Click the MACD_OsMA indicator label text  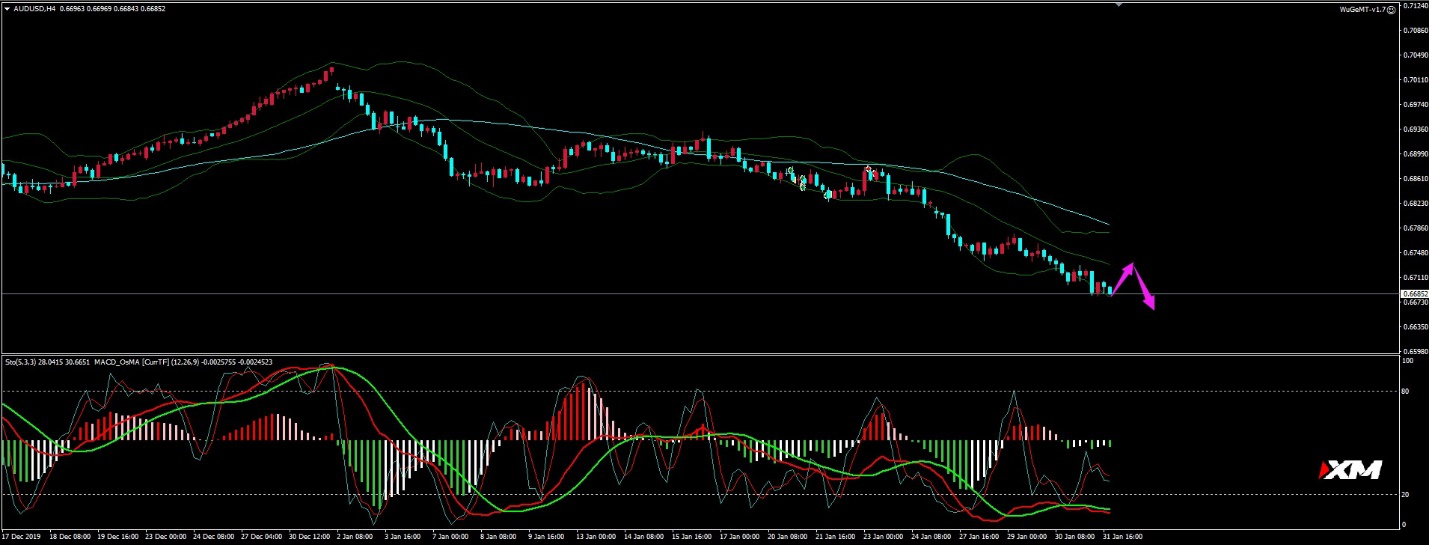coord(127,361)
